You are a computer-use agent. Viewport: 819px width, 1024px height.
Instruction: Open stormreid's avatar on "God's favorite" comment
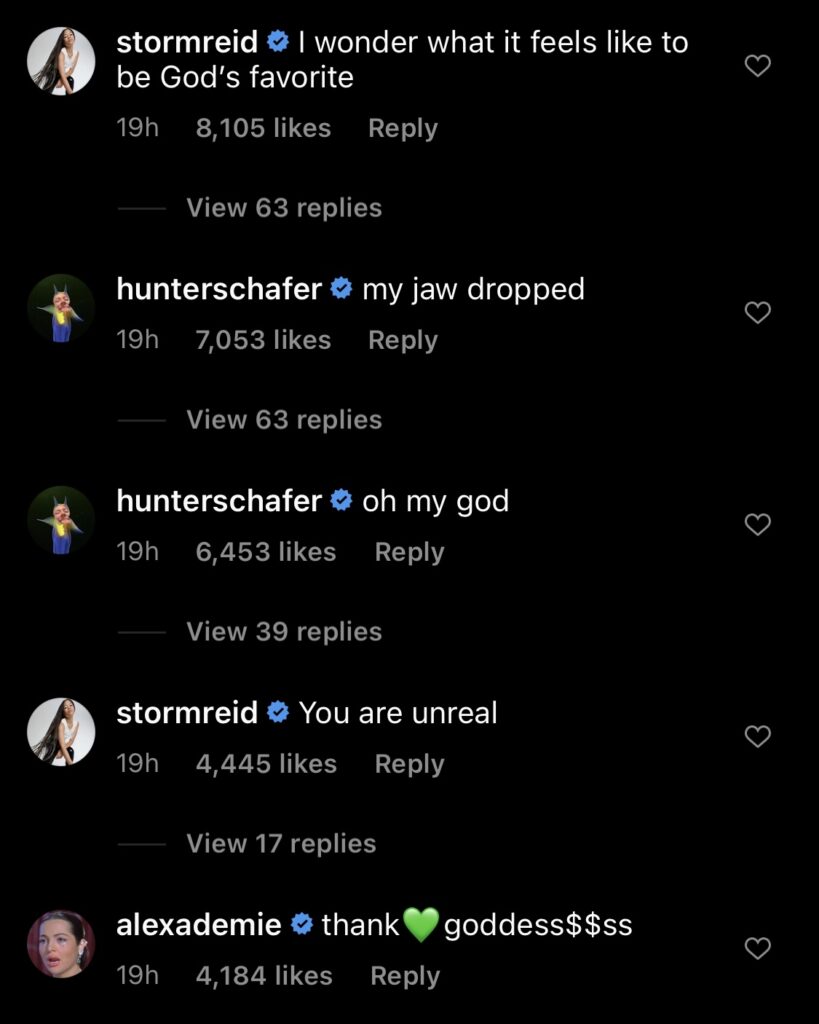(61, 60)
